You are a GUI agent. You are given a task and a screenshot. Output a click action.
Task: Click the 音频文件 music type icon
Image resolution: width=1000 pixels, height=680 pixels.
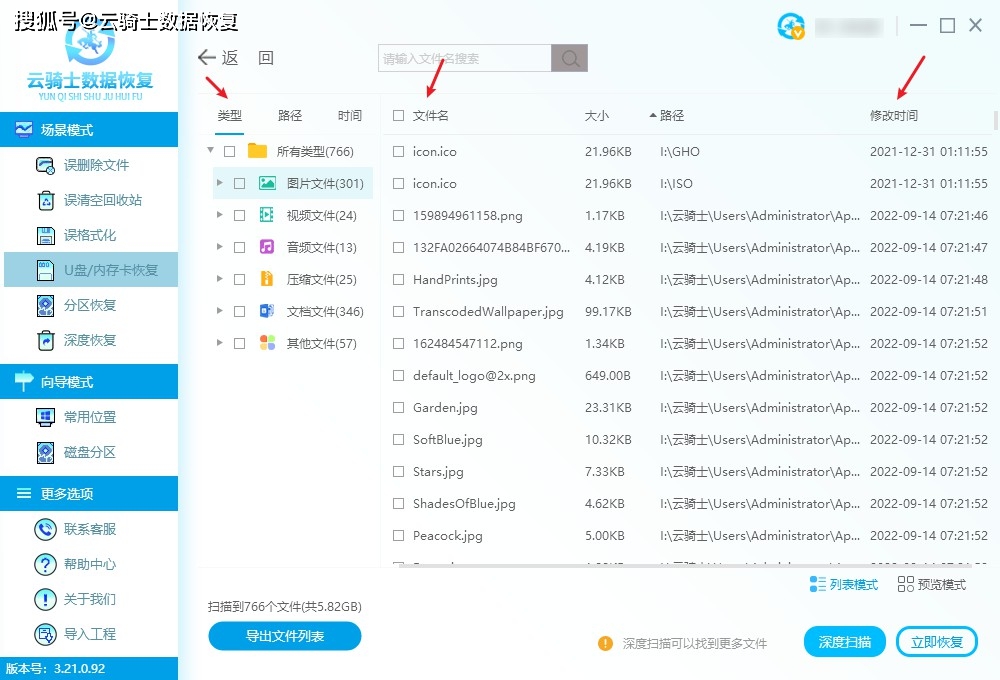pos(267,247)
